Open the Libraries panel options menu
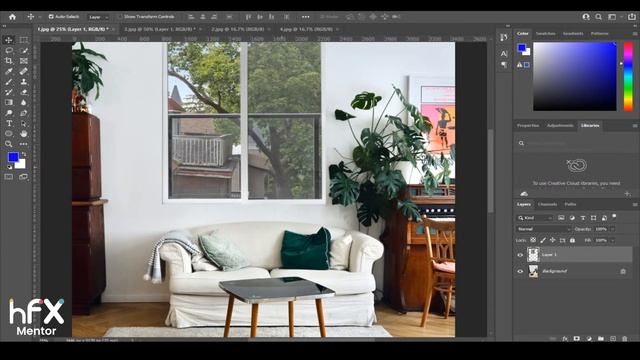The image size is (640, 360). click(635, 126)
